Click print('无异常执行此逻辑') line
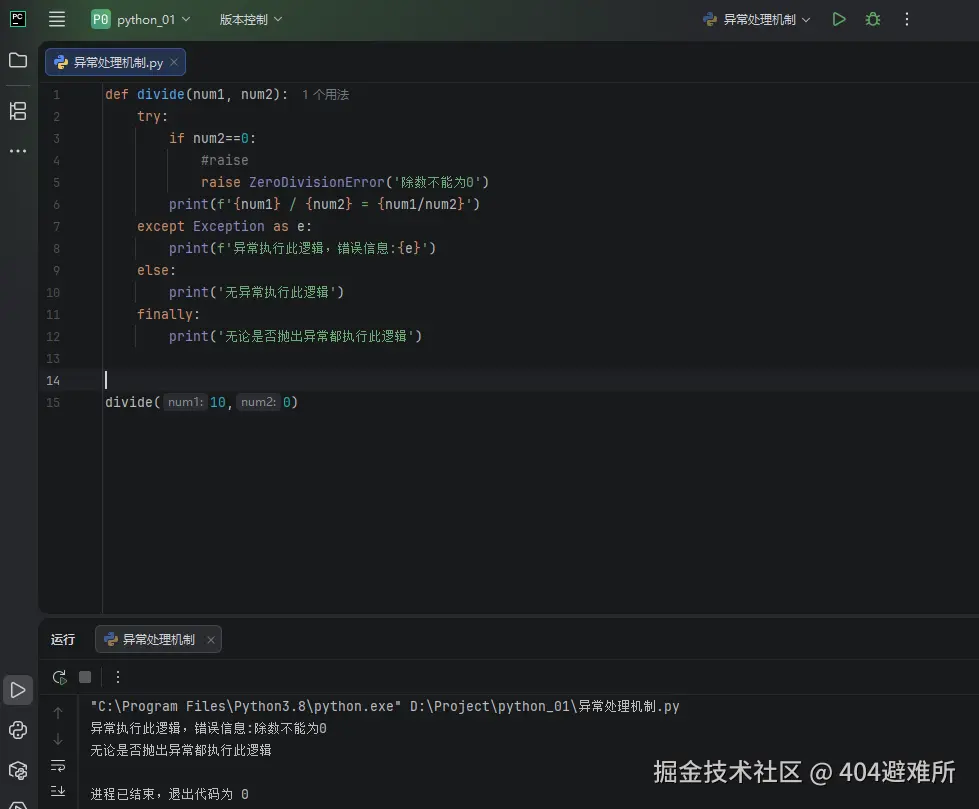 tap(256, 292)
